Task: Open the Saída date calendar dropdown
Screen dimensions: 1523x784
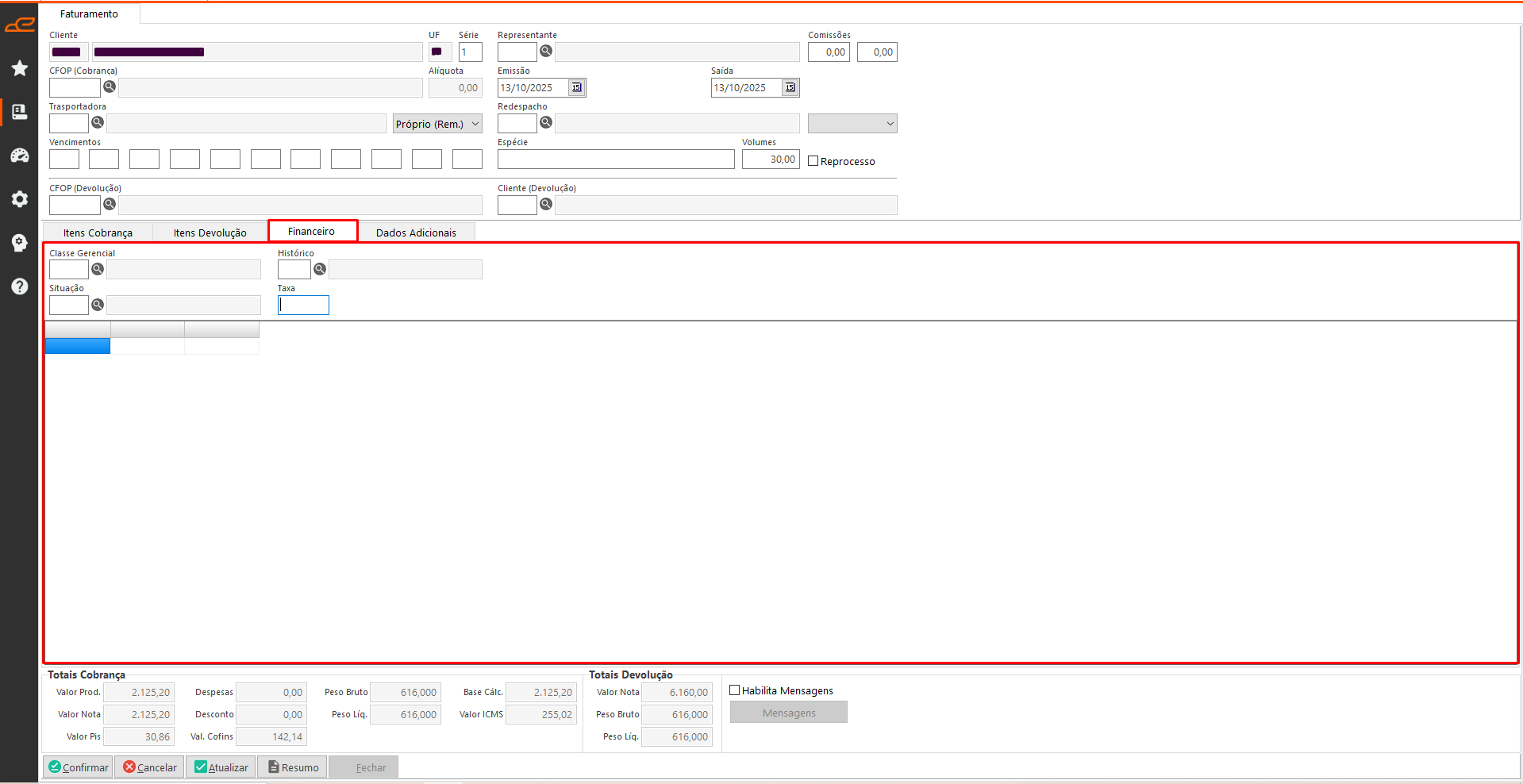Action: tap(790, 87)
